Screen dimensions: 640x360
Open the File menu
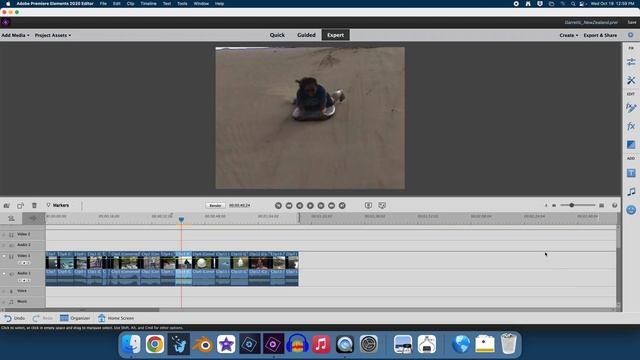[103, 3]
